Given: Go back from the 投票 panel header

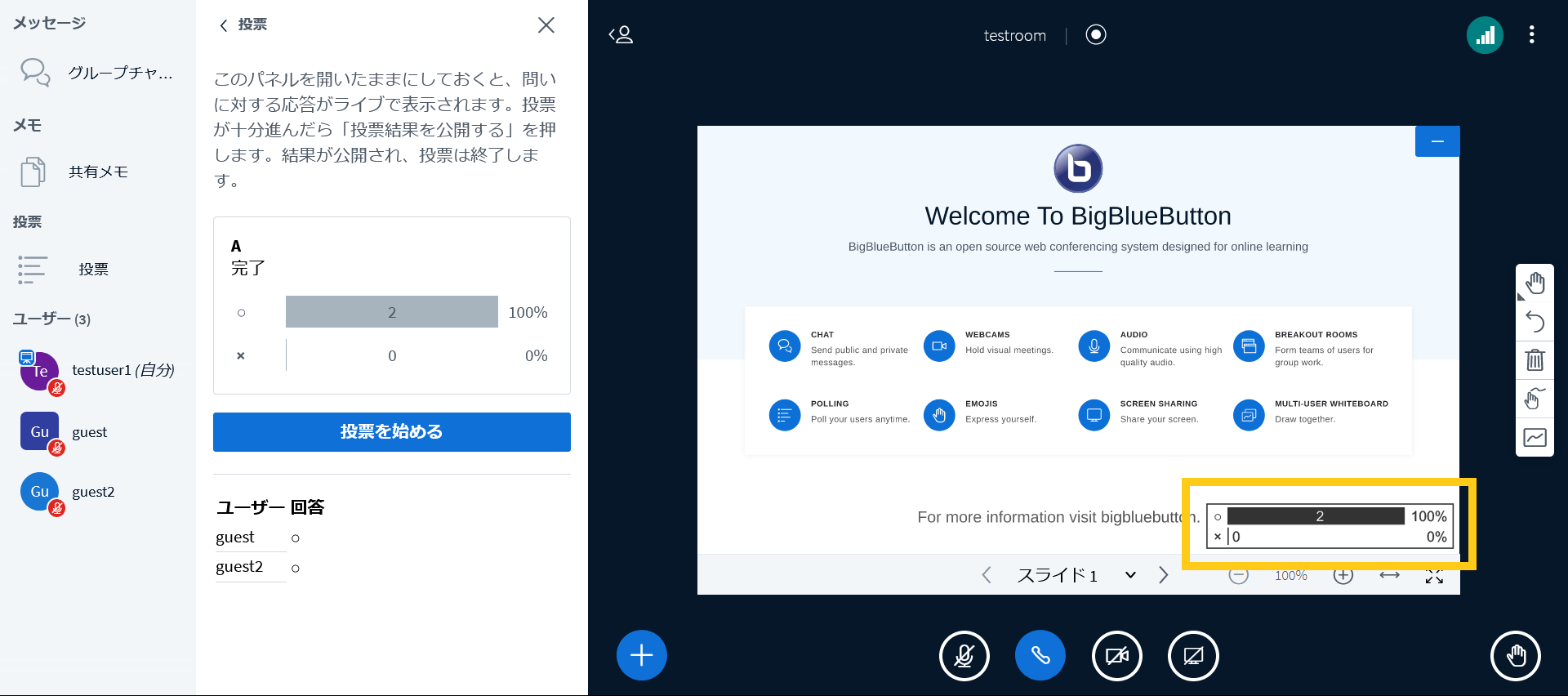Looking at the screenshot, I should [243, 25].
